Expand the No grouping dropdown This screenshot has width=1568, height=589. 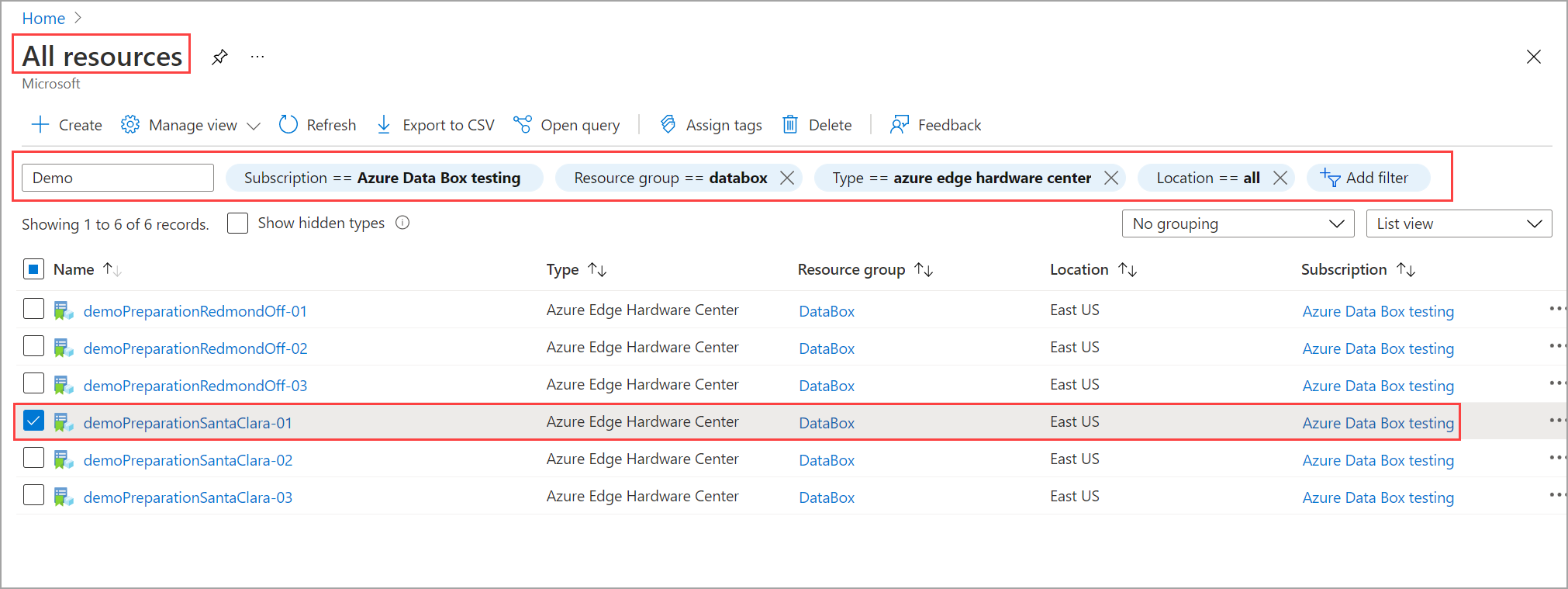[1238, 223]
